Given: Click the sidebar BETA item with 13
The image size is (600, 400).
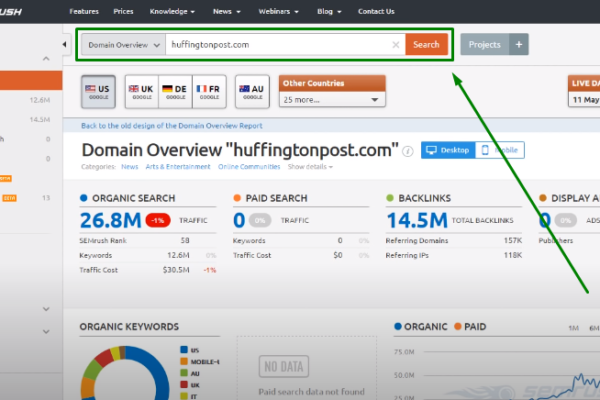Looking at the screenshot, I should (25, 198).
